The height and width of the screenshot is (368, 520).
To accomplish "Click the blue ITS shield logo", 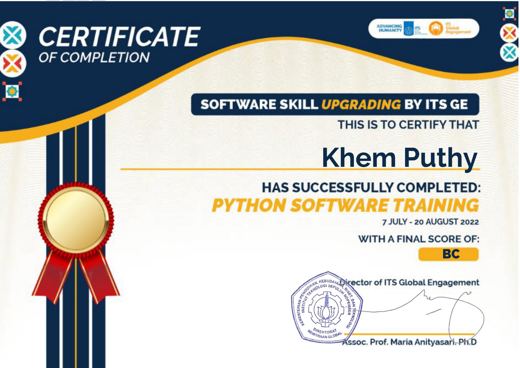I will pos(408,28).
